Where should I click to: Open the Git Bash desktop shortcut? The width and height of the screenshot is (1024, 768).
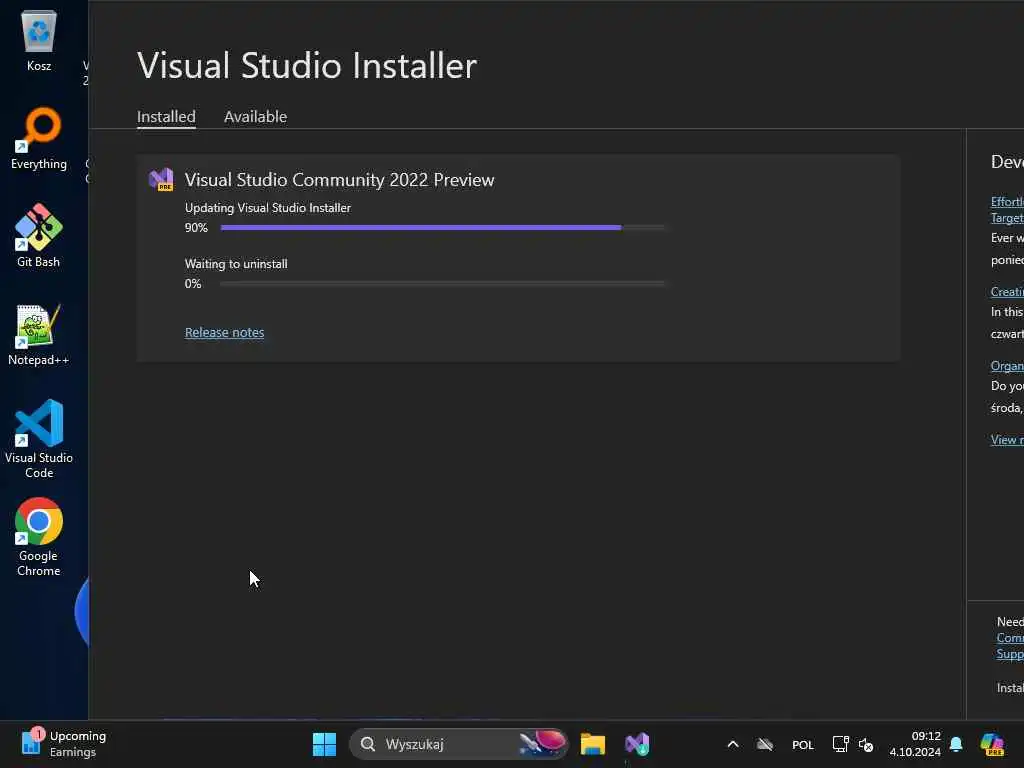[x=39, y=236]
